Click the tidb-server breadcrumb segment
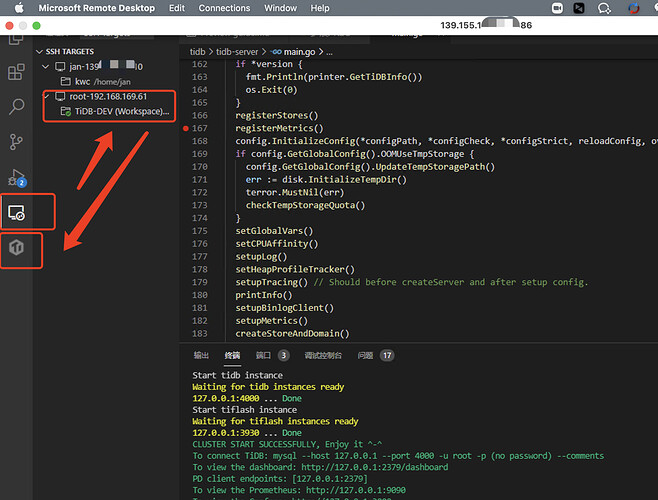 click(237, 52)
